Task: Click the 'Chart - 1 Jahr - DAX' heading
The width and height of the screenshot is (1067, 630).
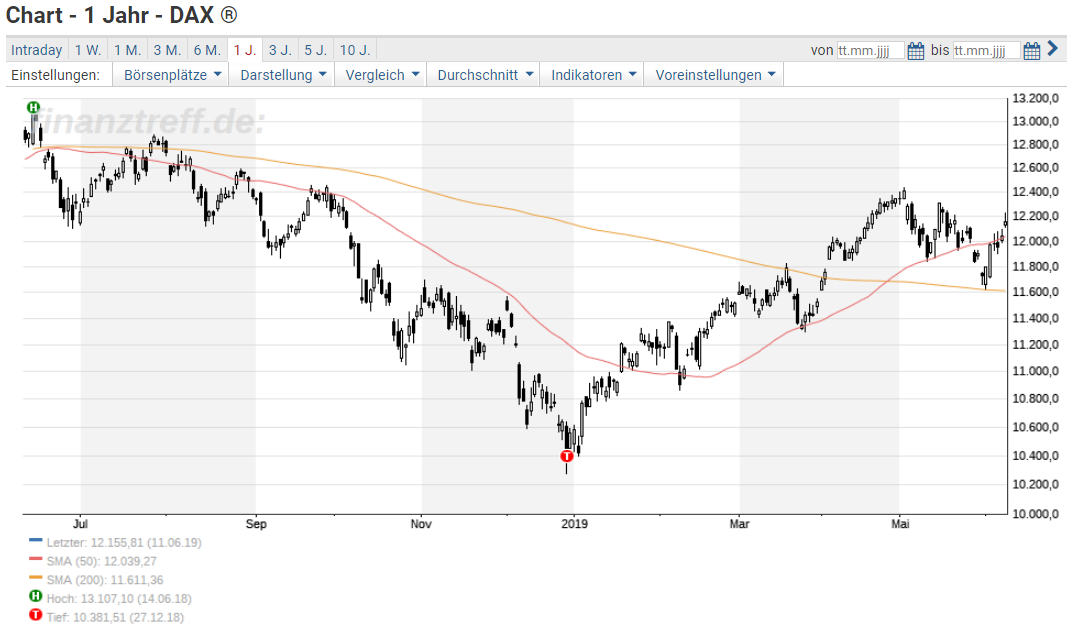Action: pyautogui.click(x=122, y=15)
